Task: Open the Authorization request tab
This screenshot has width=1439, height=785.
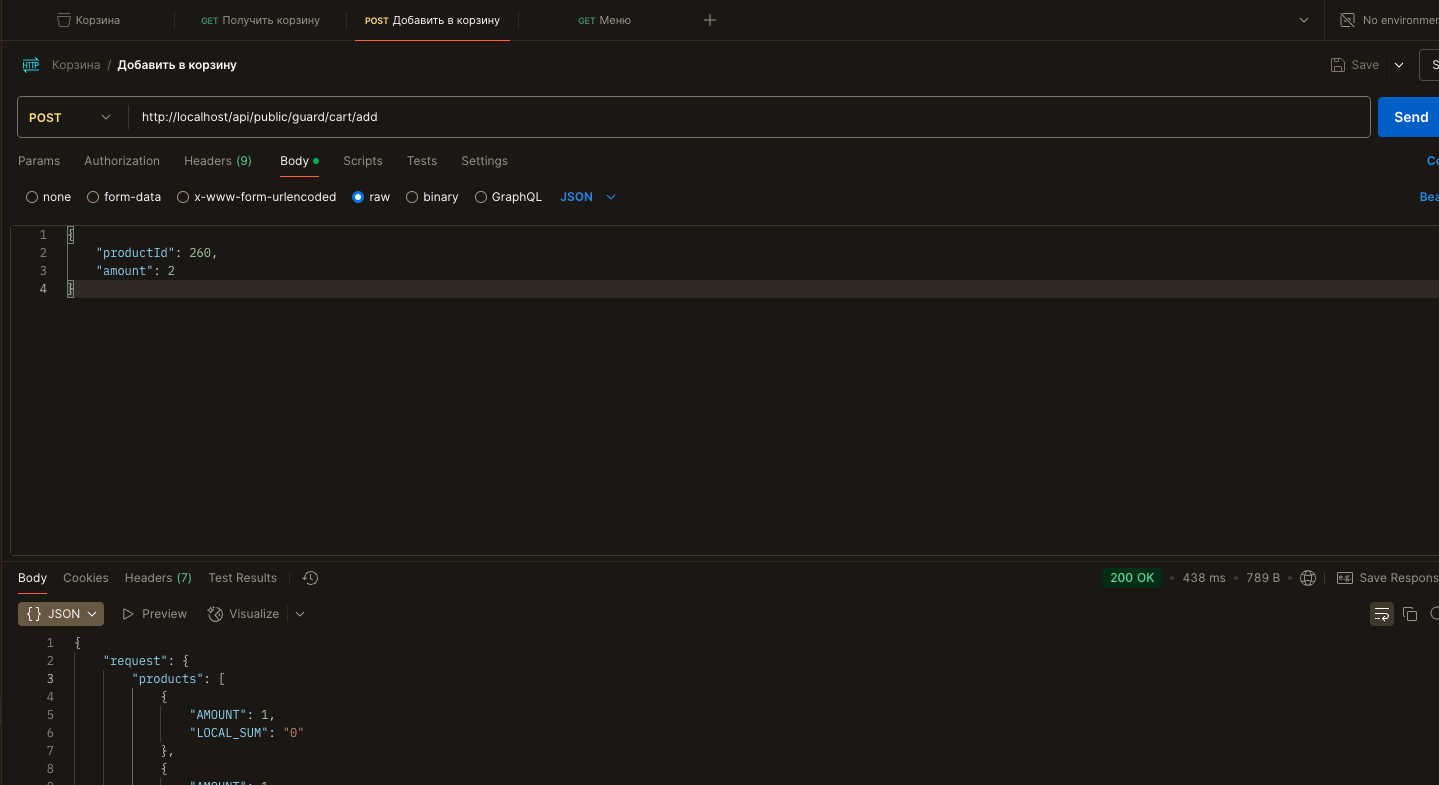Action: coord(122,161)
